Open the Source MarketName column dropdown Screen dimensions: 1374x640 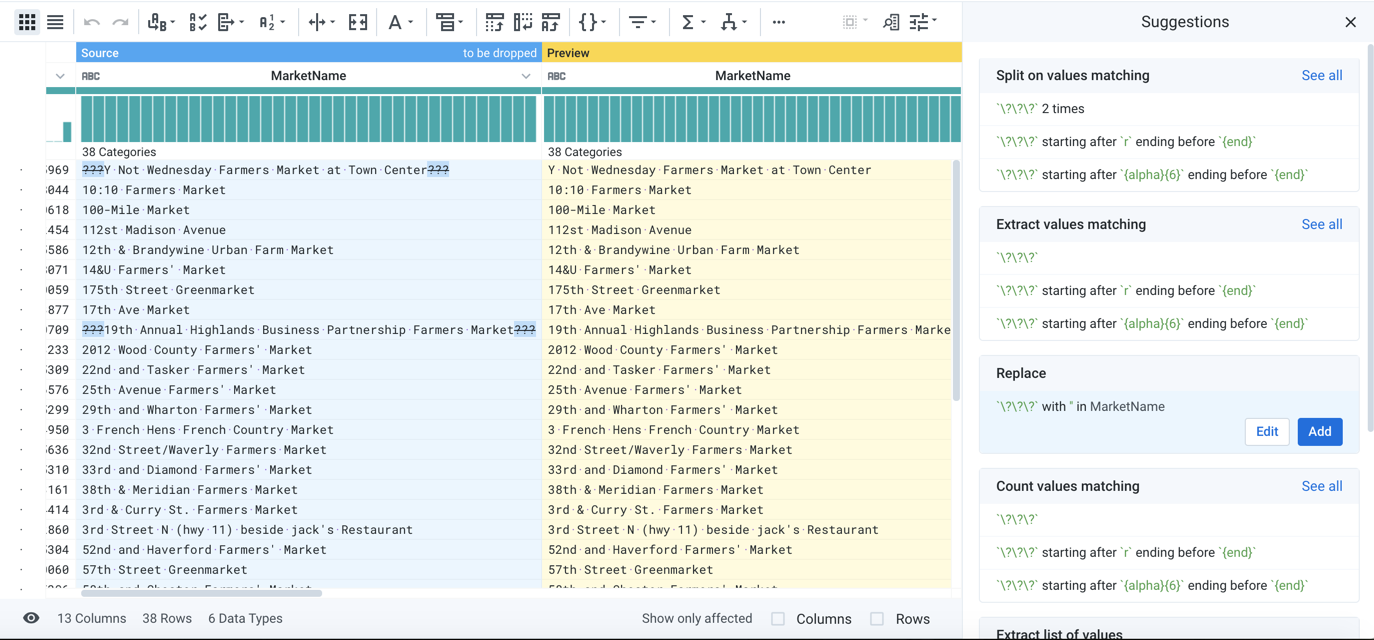tap(527, 75)
